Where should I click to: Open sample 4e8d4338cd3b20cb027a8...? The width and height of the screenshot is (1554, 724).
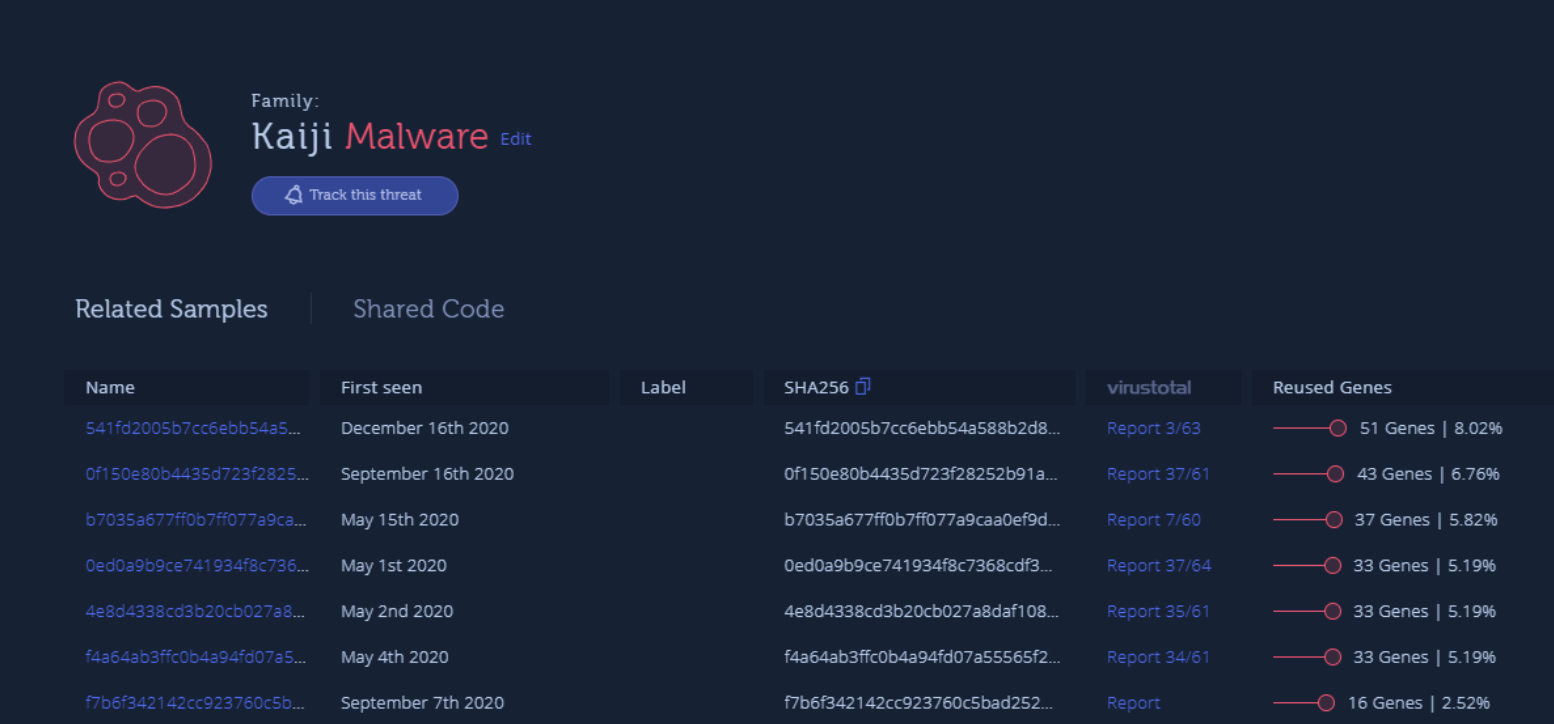pyautogui.click(x=193, y=612)
